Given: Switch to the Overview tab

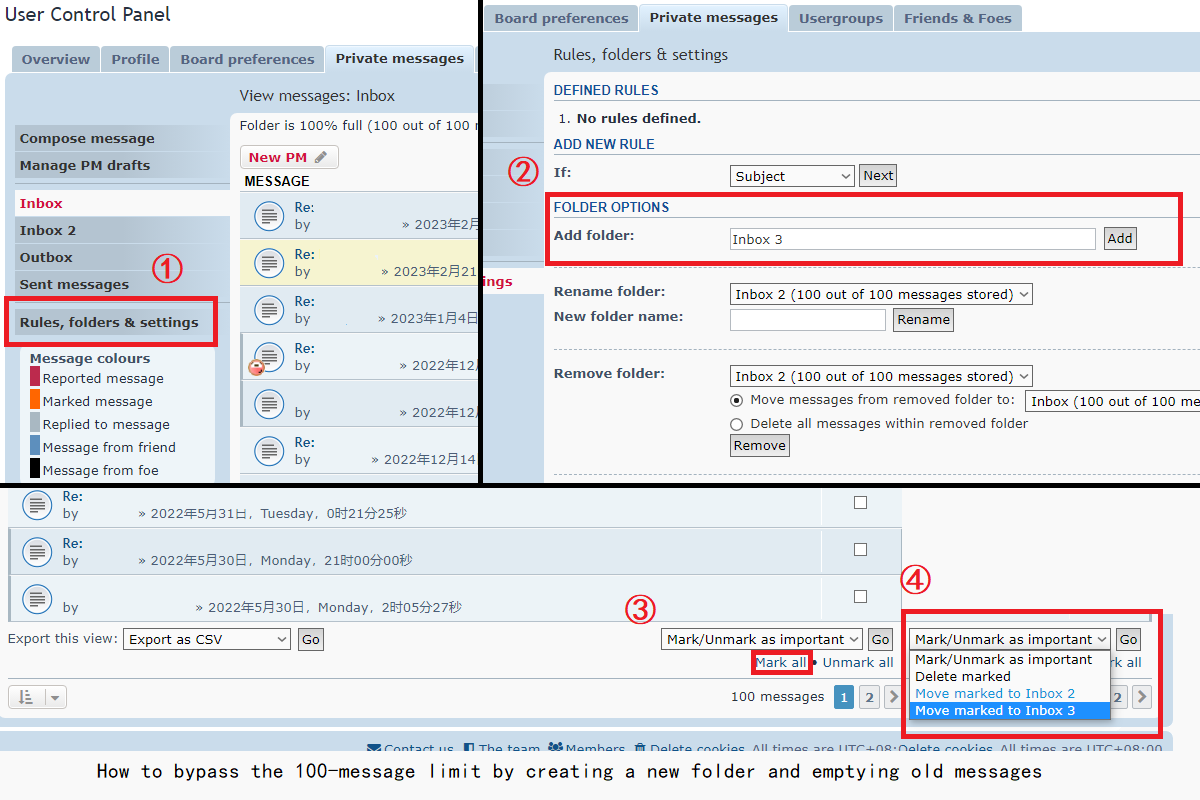Looking at the screenshot, I should click(x=56, y=59).
